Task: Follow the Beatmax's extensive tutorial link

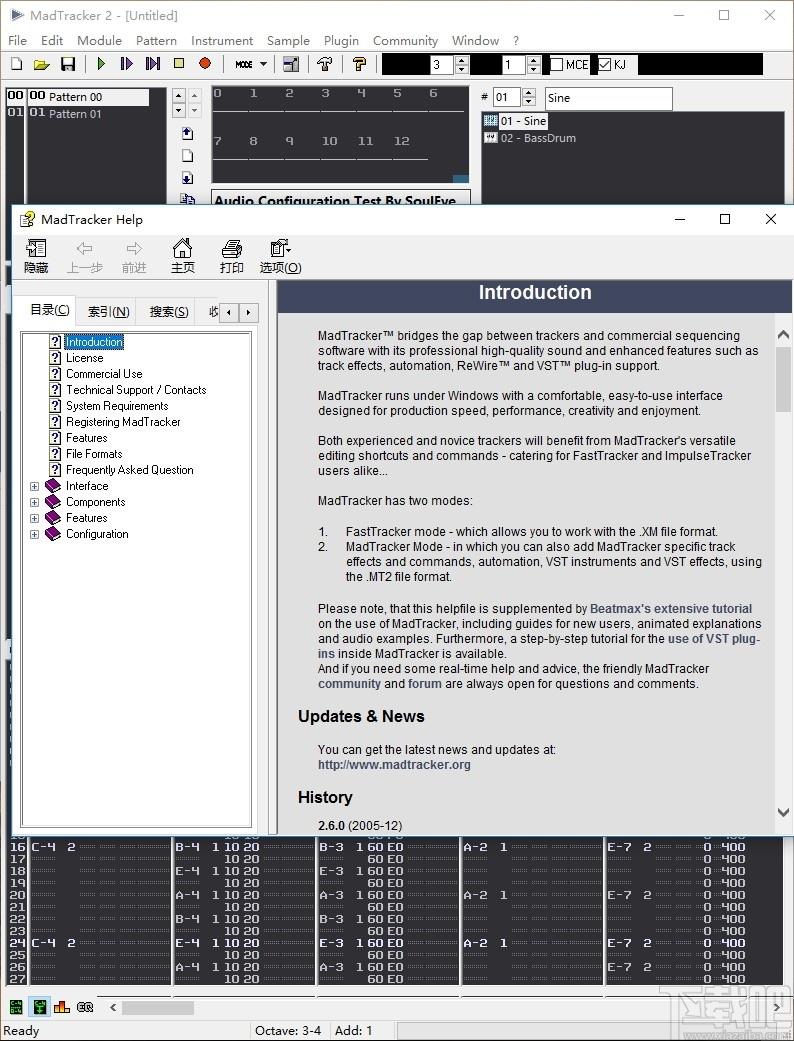Action: (671, 609)
